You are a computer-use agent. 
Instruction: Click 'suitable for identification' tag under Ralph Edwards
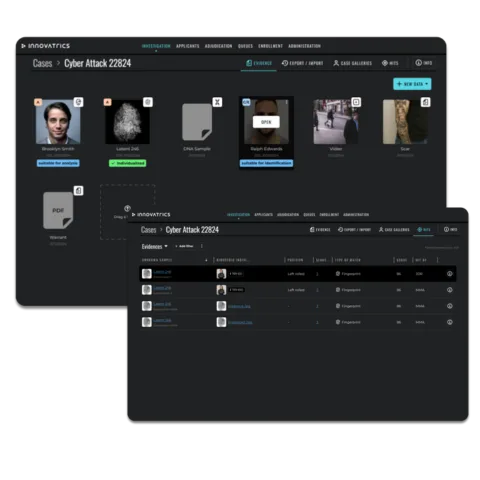[266, 163]
